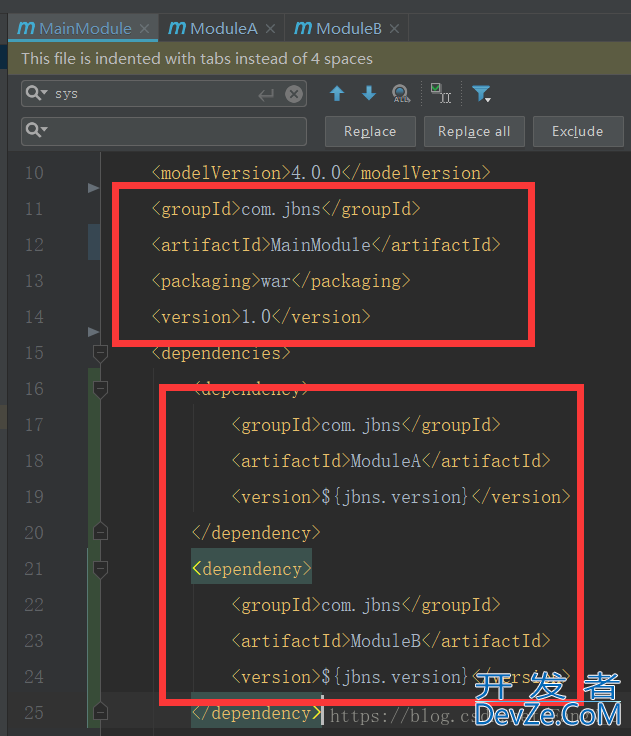Viewport: 631px width, 736px height.
Task: Close the ModuleB tab
Action: tap(395, 29)
